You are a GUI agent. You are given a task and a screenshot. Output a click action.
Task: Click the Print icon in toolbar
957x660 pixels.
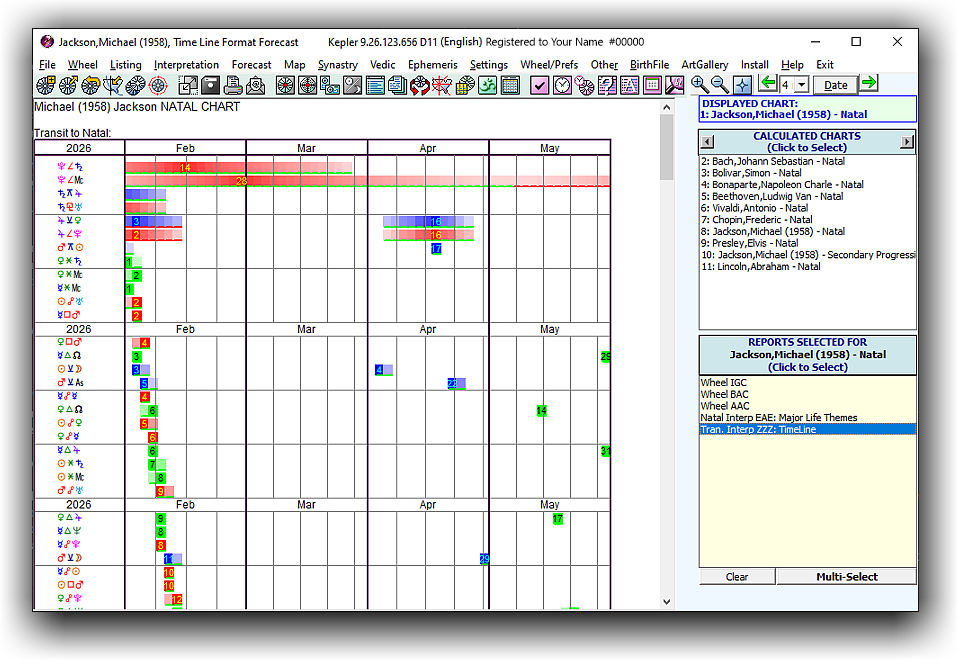(234, 86)
